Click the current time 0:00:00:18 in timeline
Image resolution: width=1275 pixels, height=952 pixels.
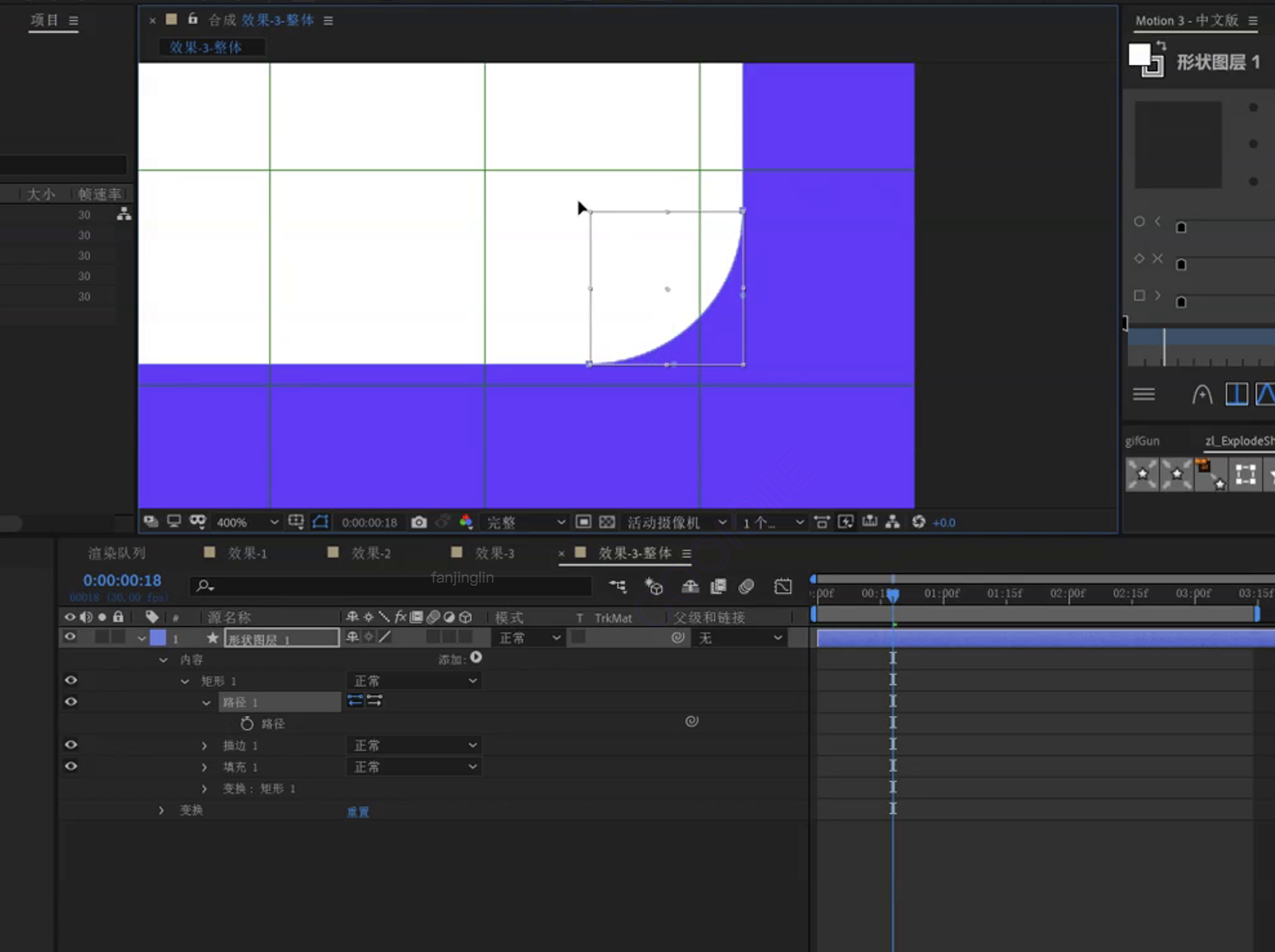pos(122,580)
